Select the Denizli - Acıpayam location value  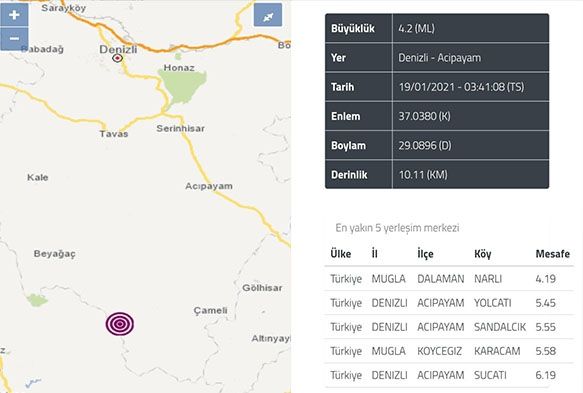point(439,58)
